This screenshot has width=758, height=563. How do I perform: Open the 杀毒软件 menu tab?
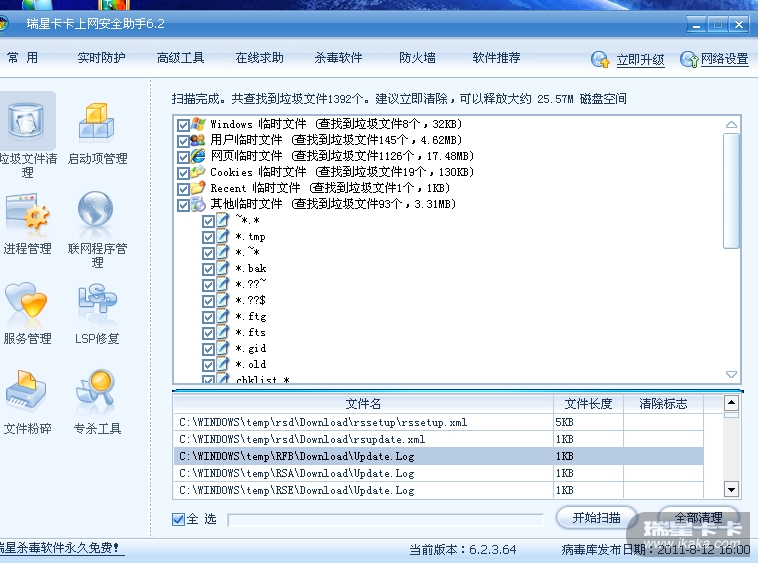(x=338, y=58)
